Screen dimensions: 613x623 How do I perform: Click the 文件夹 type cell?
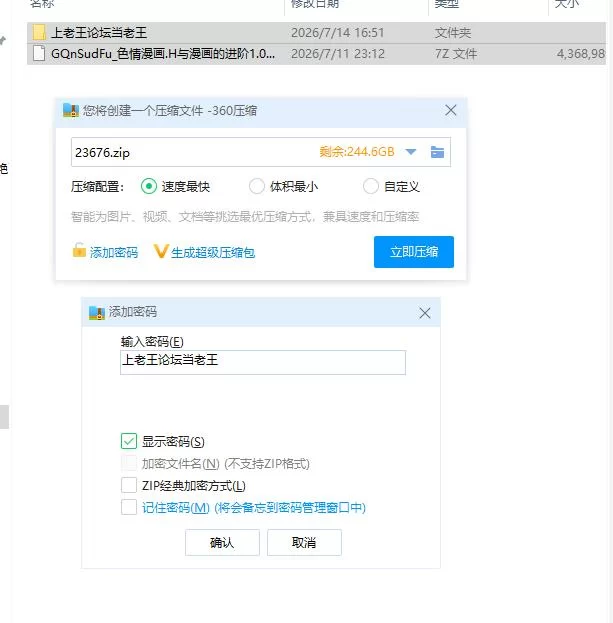point(453,33)
